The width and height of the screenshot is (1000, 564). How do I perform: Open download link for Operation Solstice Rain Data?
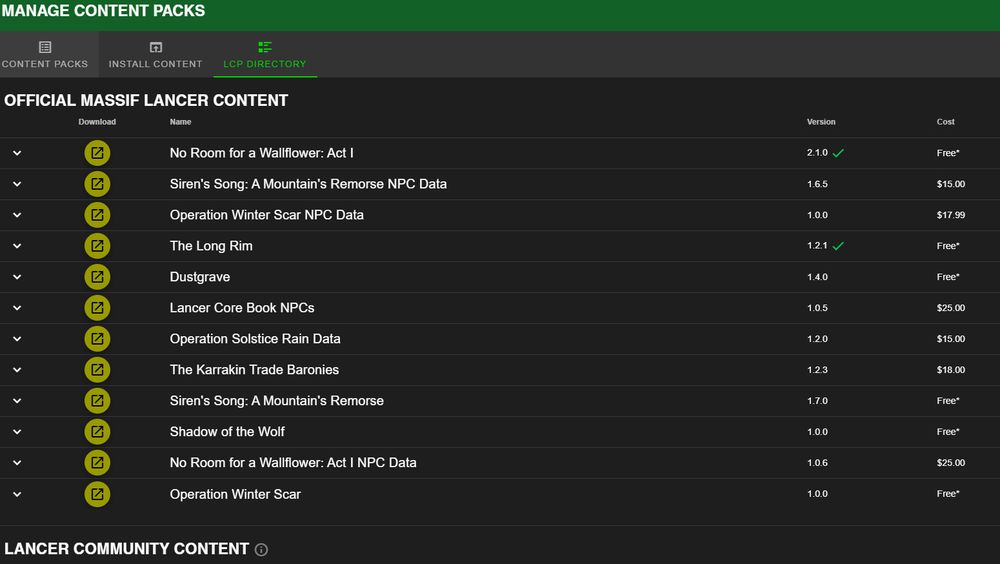click(x=97, y=339)
